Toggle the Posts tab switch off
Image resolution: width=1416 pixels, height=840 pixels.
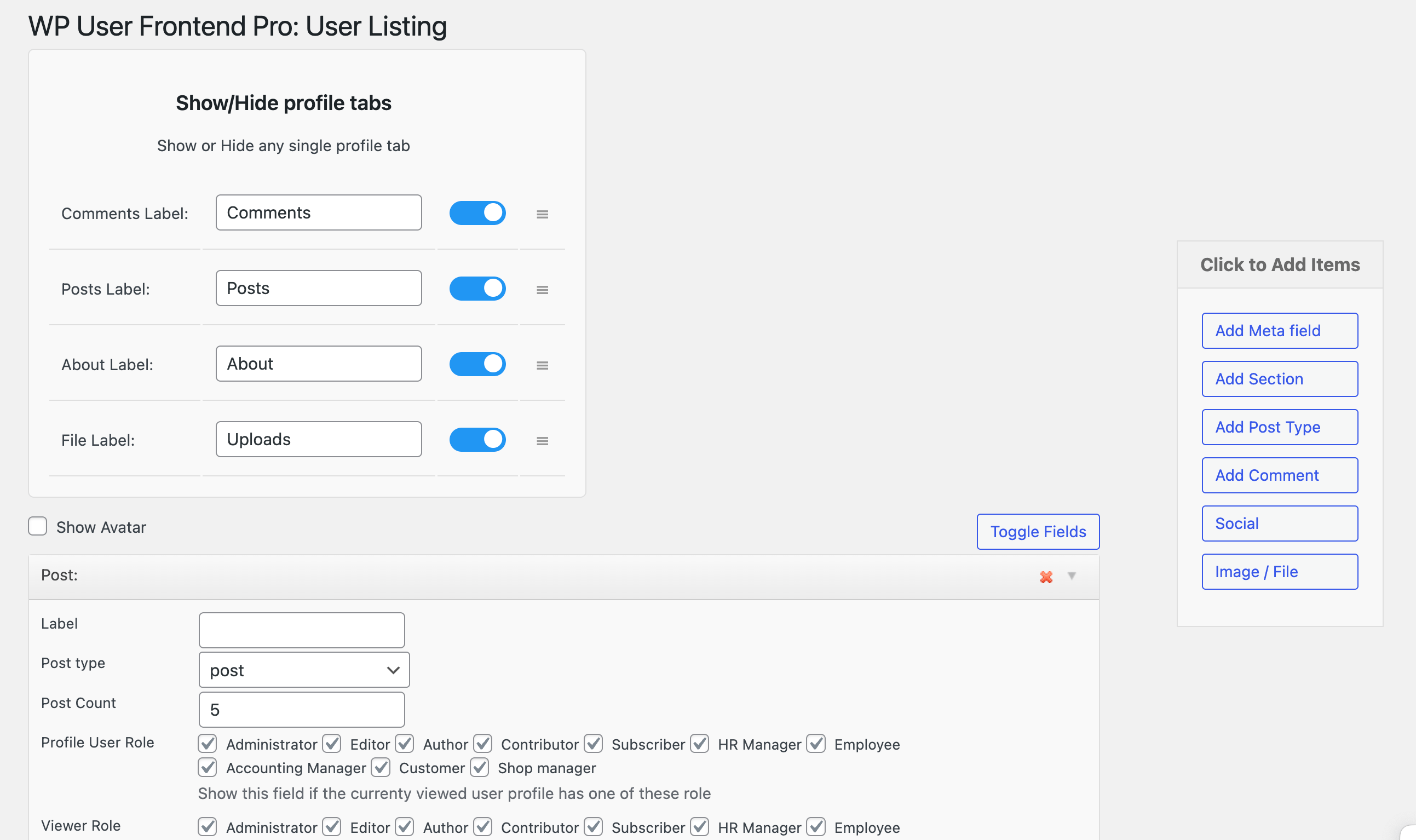(x=477, y=289)
